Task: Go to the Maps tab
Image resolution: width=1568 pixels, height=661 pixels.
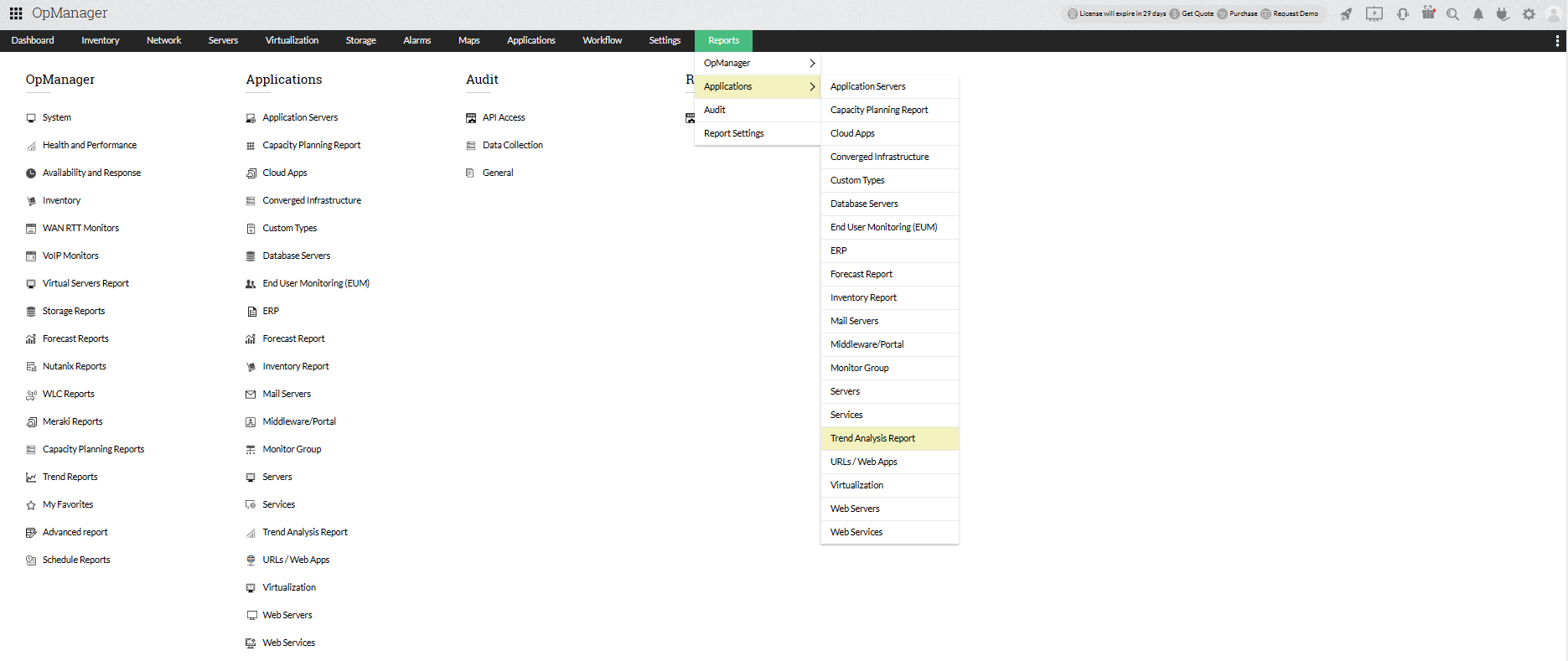Action: coord(469,40)
